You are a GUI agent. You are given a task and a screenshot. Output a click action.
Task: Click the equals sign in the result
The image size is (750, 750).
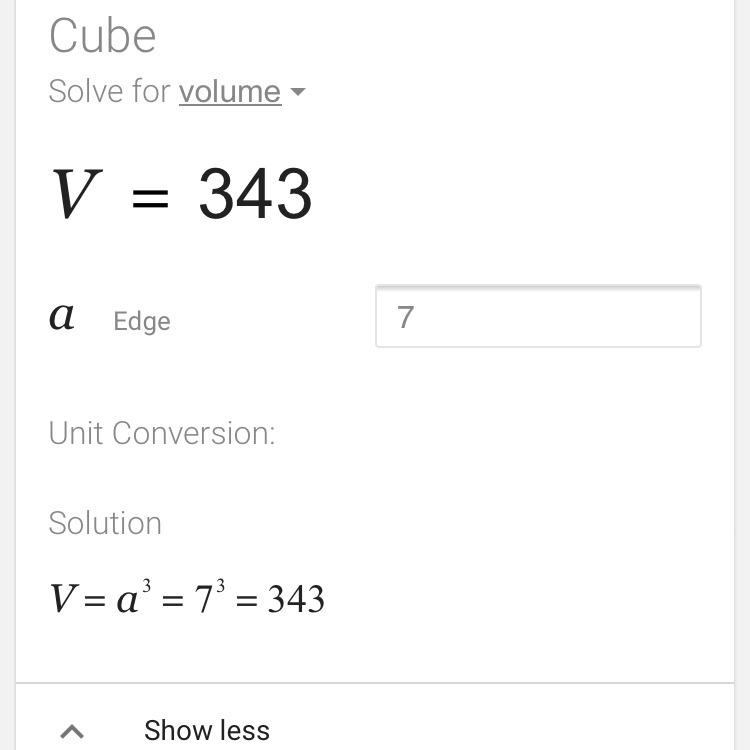click(x=150, y=197)
